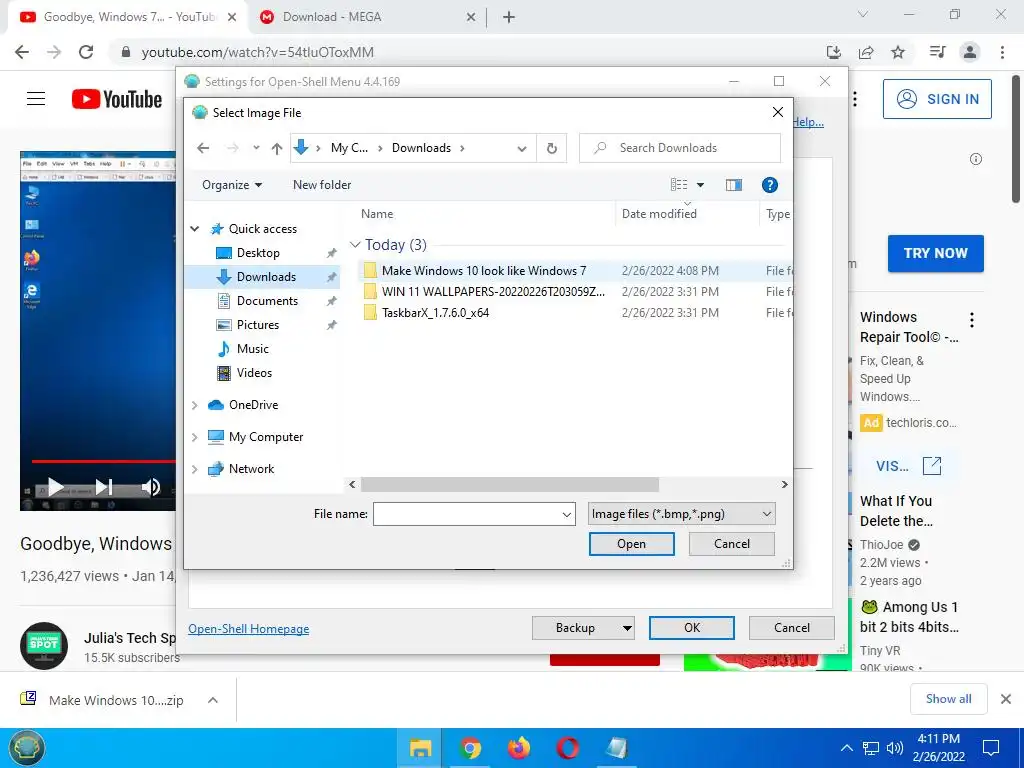Screen dimensions: 1024x768
Task: Play the YouTube video
Action: [56, 487]
